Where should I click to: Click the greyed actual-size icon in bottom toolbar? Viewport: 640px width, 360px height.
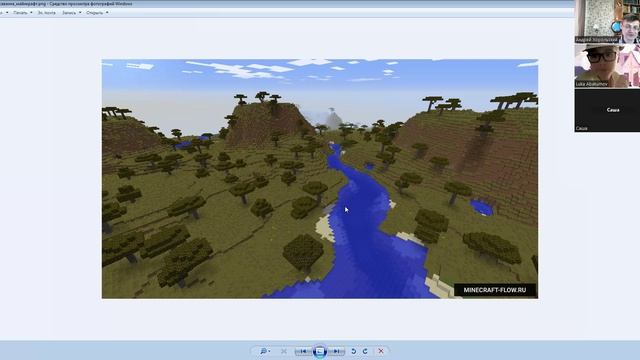pyautogui.click(x=284, y=351)
